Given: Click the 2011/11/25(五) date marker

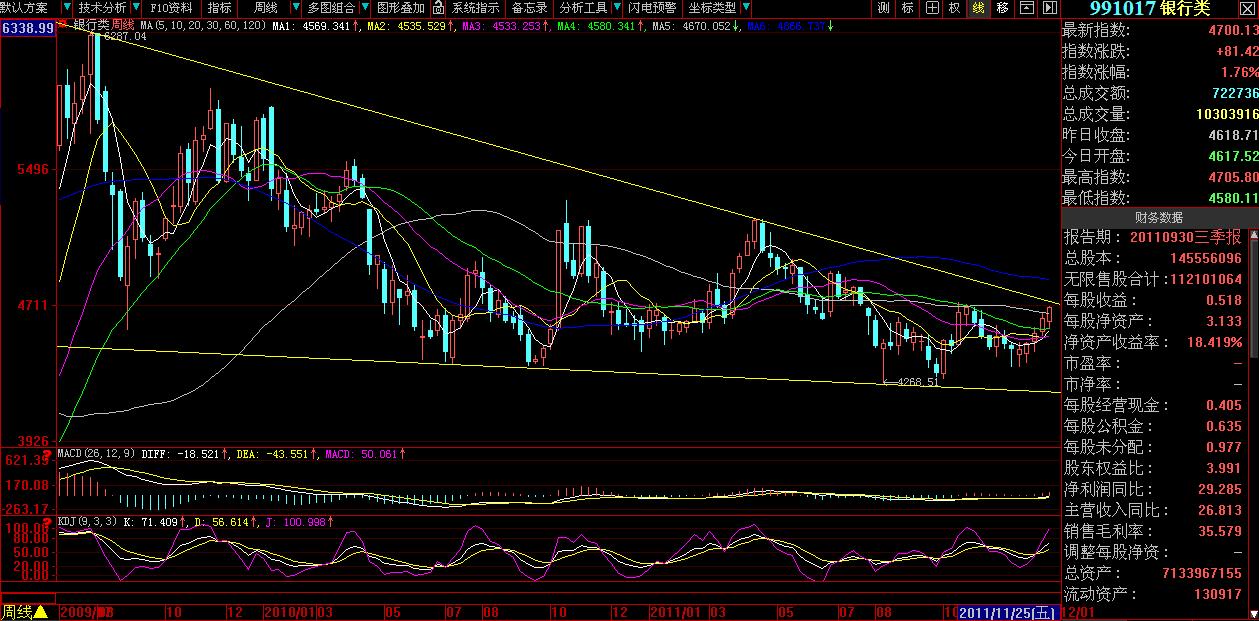Looking at the screenshot, I should [x=1006, y=612].
